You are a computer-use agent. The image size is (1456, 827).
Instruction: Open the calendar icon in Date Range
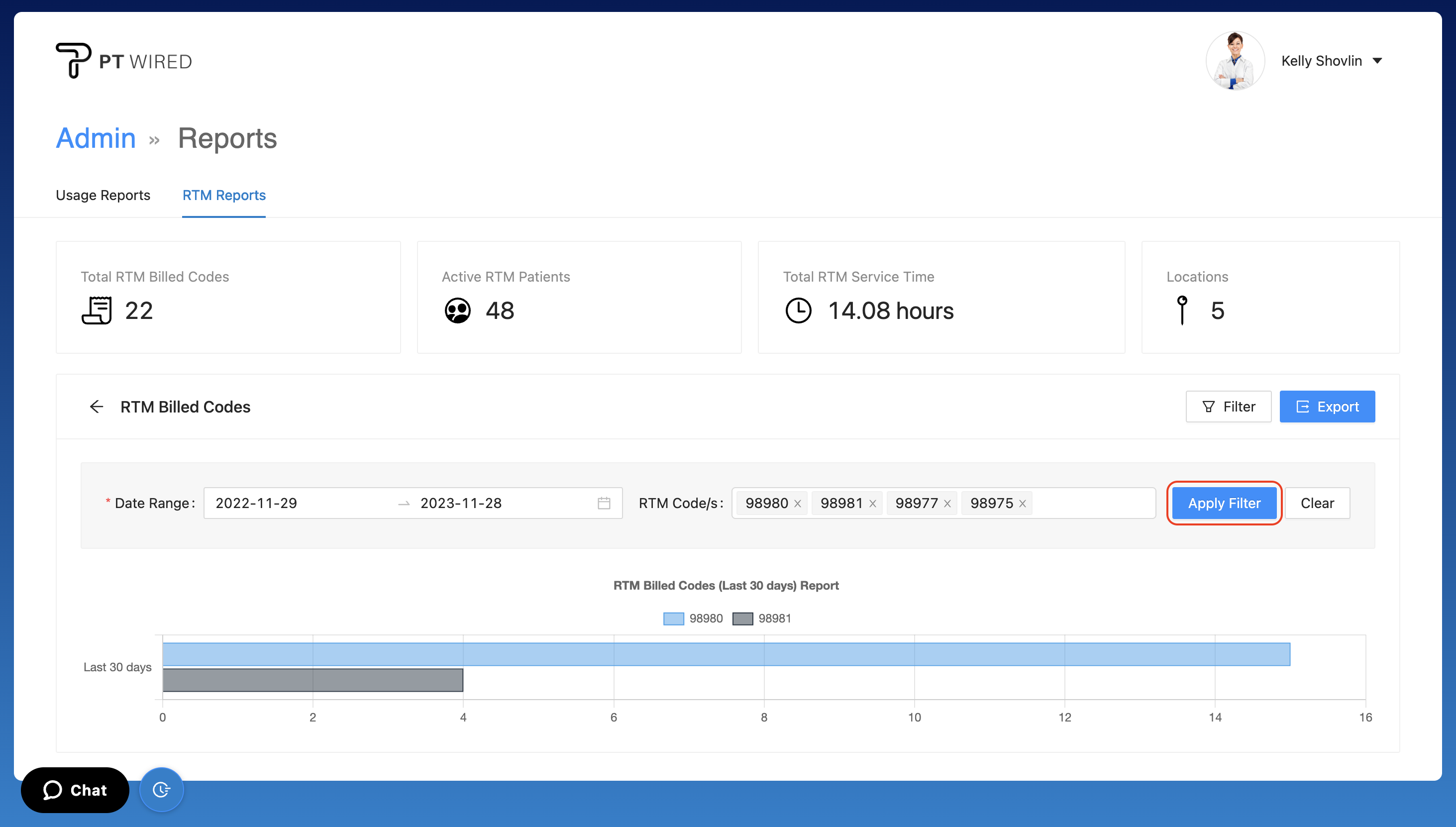pyautogui.click(x=604, y=503)
